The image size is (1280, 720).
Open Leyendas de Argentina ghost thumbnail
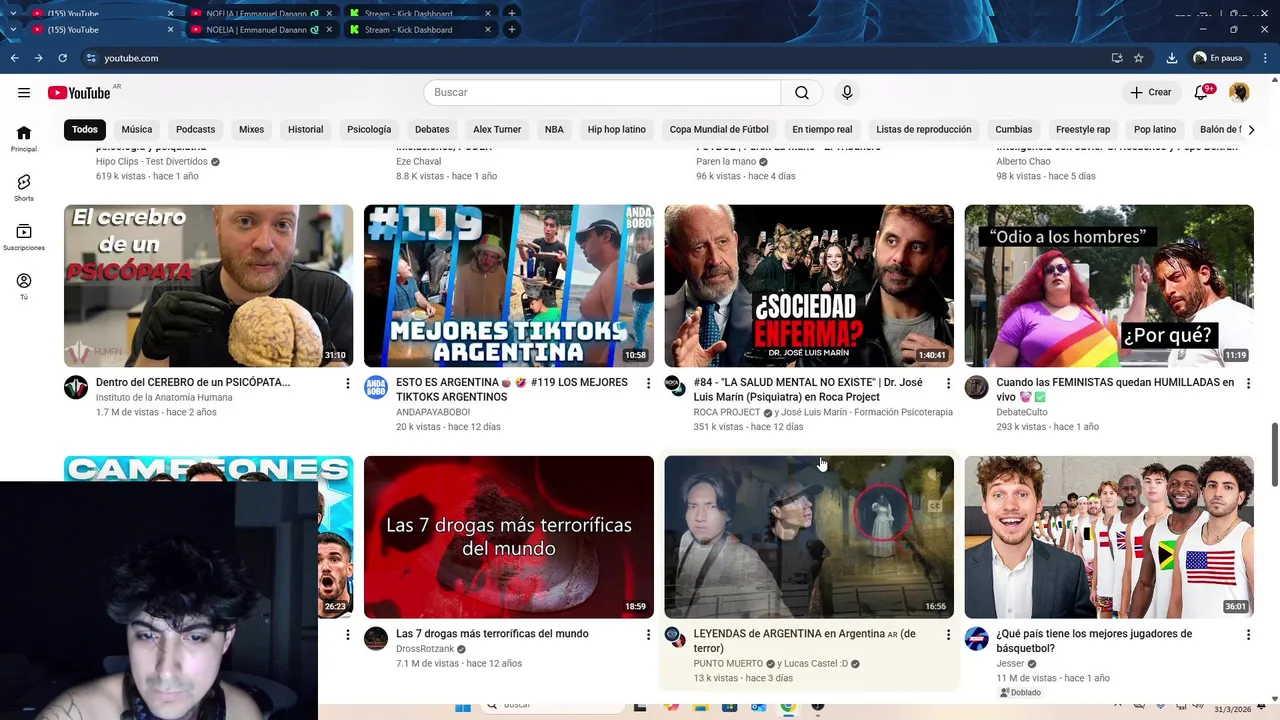pyautogui.click(x=809, y=537)
